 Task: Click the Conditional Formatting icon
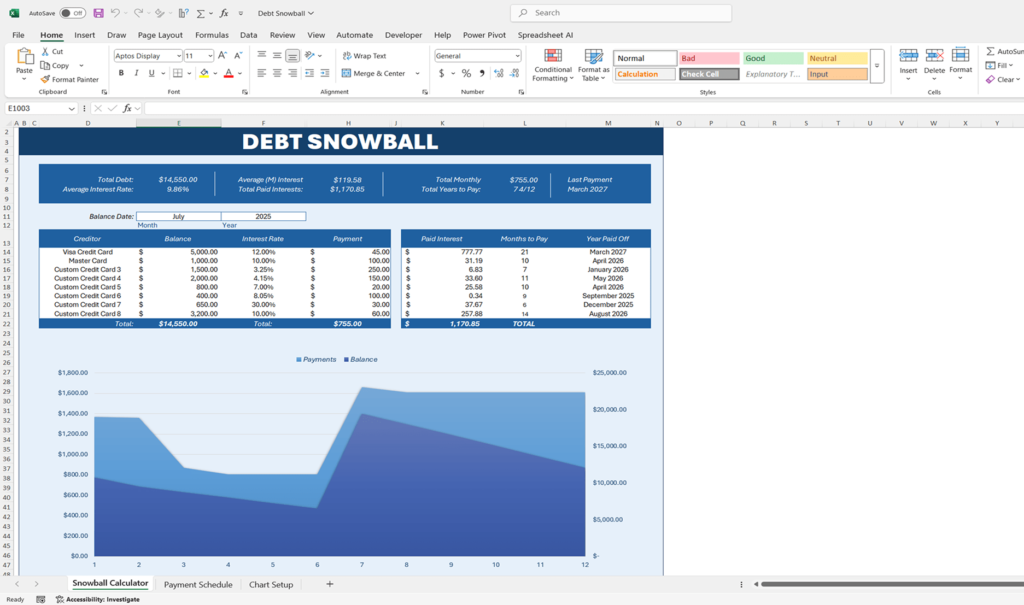click(x=552, y=57)
